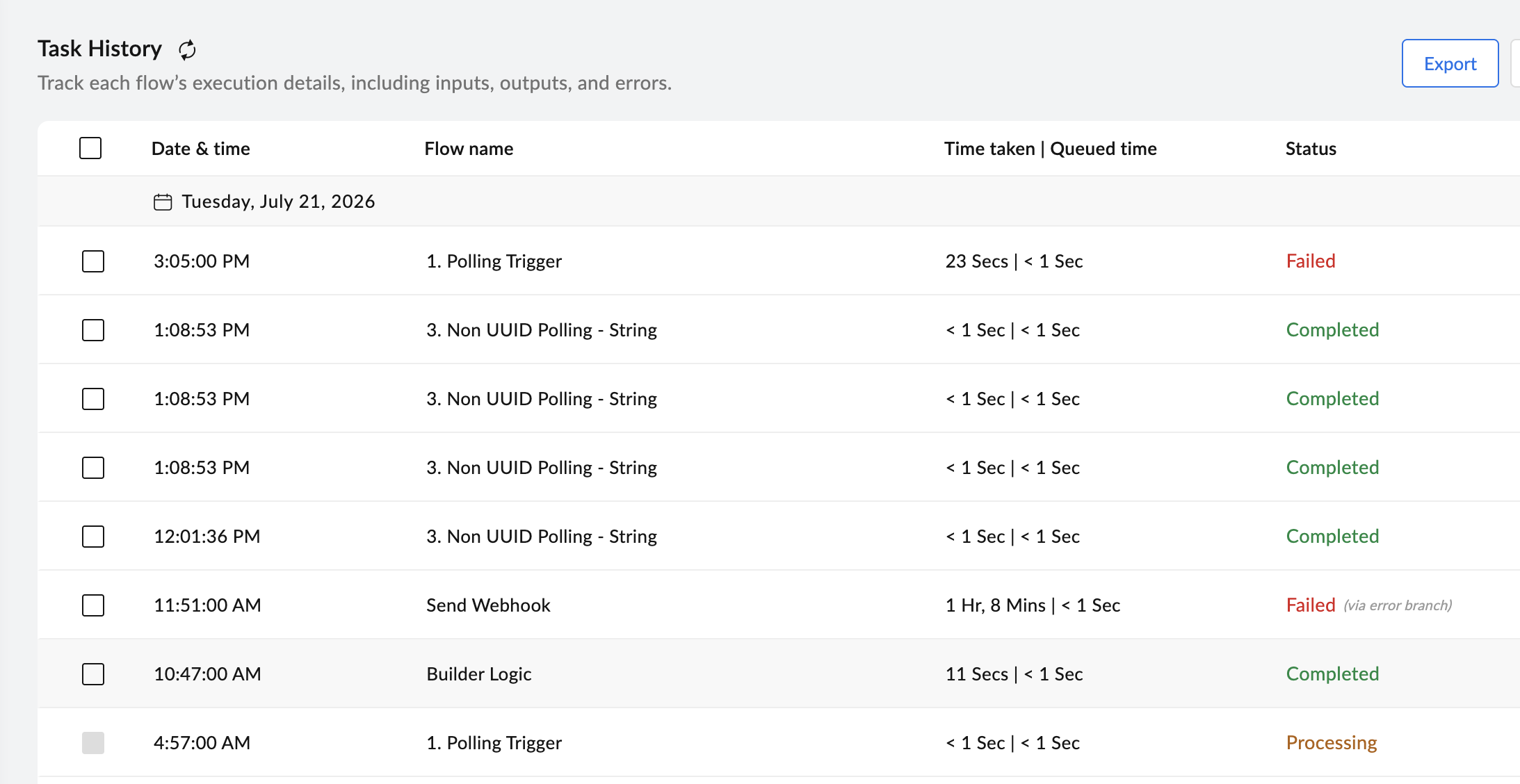Open the Send Webhook flow entry
Image resolution: width=1520 pixels, height=784 pixels.
click(x=488, y=605)
